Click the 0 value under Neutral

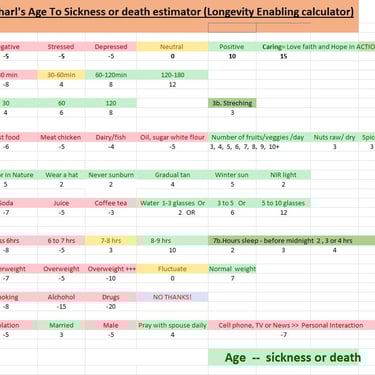click(172, 56)
